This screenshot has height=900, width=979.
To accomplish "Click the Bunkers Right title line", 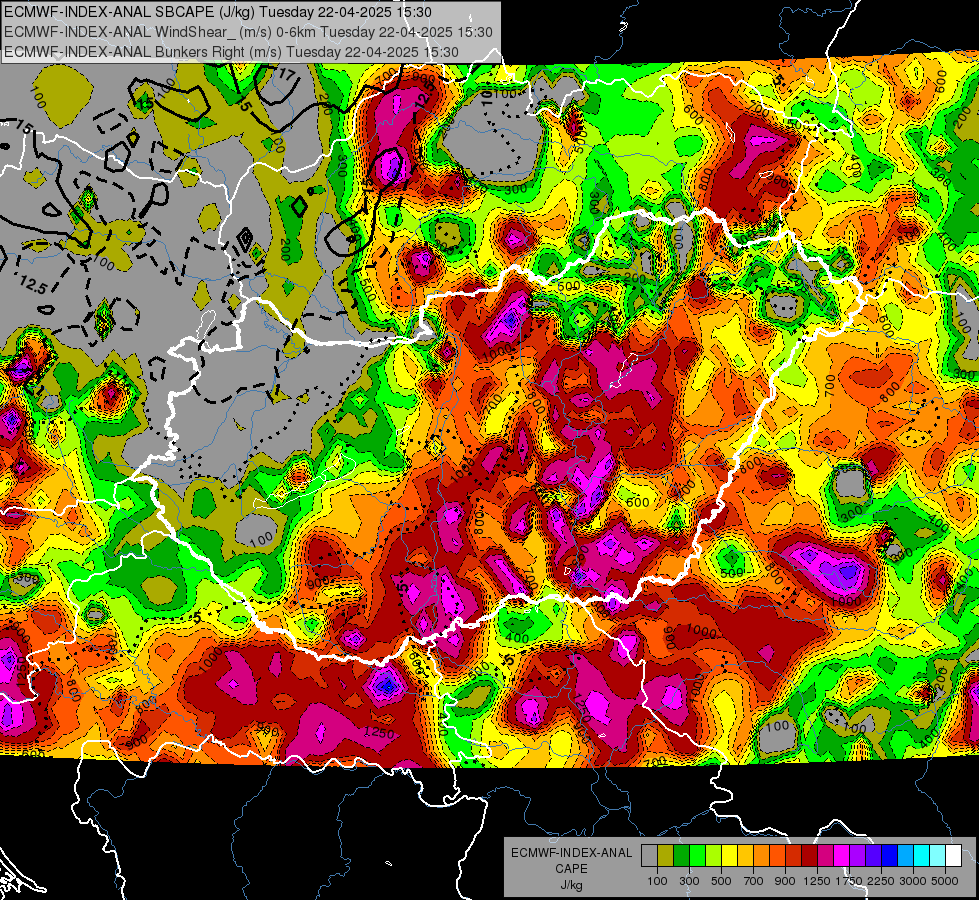I will [x=231, y=52].
